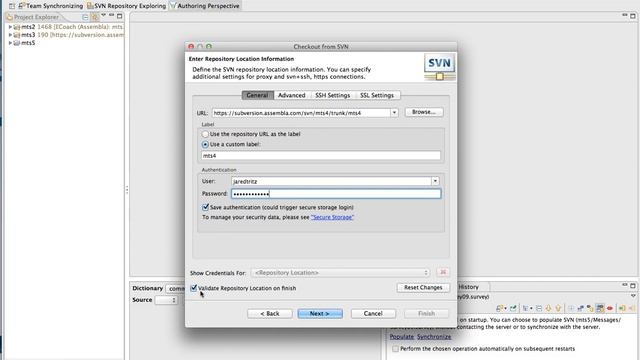Open the SSH Settings tab
Viewport: 640px width, 360px height.
(332, 95)
